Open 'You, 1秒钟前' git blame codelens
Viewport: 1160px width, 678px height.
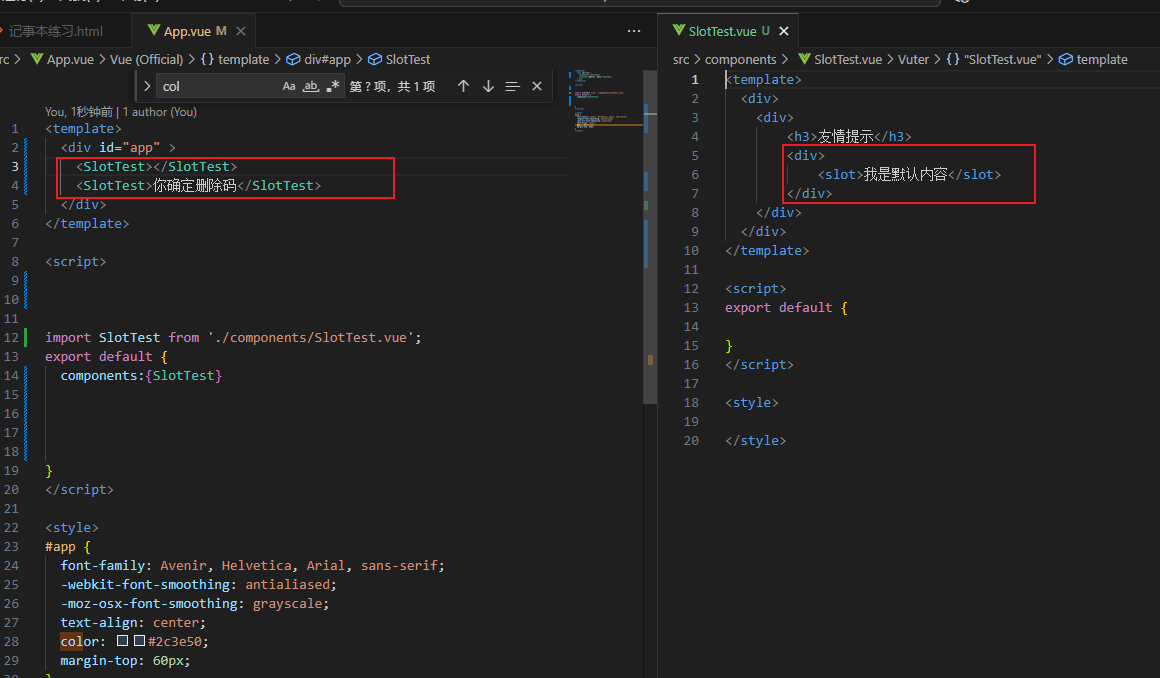coord(78,112)
